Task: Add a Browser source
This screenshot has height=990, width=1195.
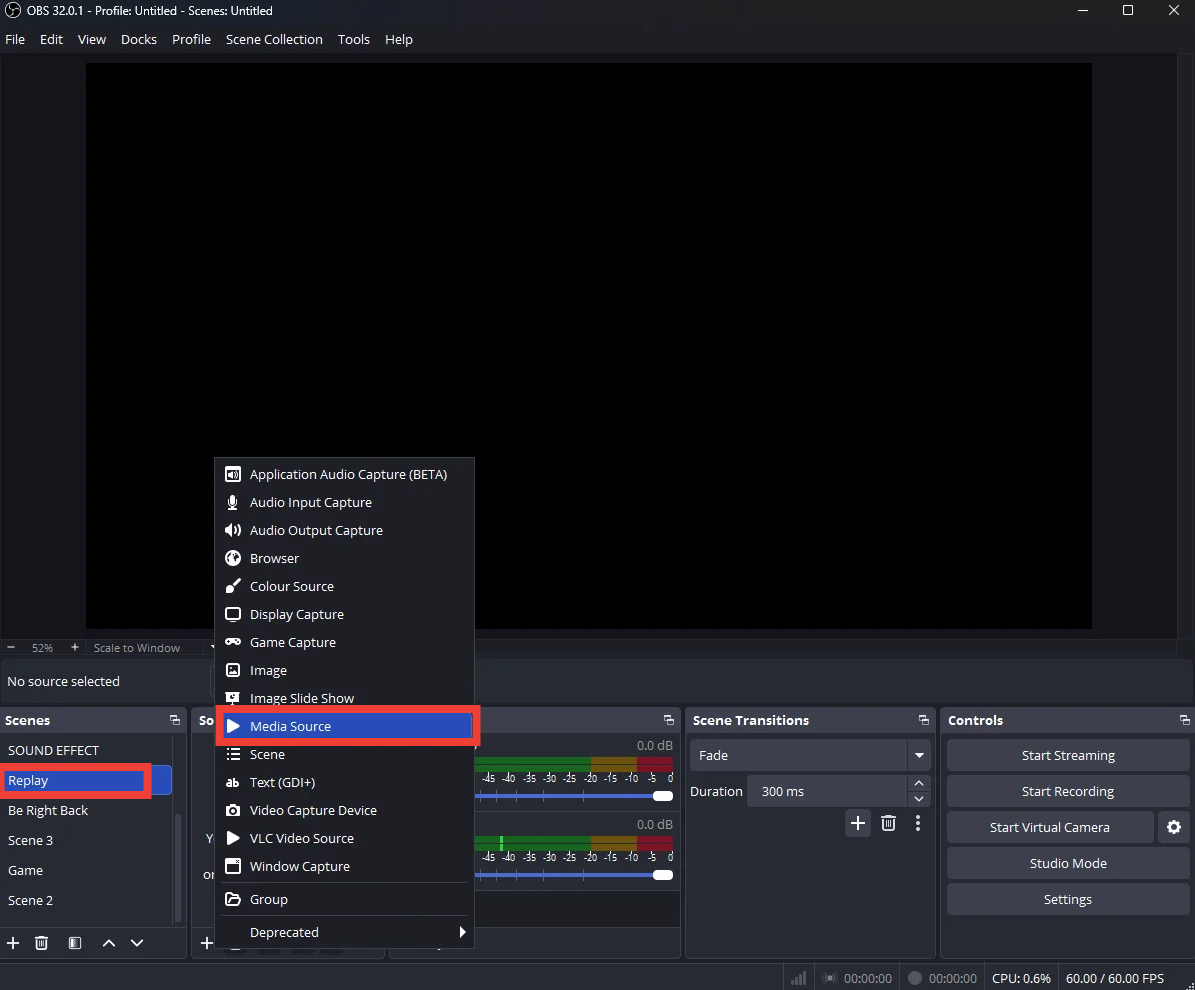Action: tap(344, 559)
